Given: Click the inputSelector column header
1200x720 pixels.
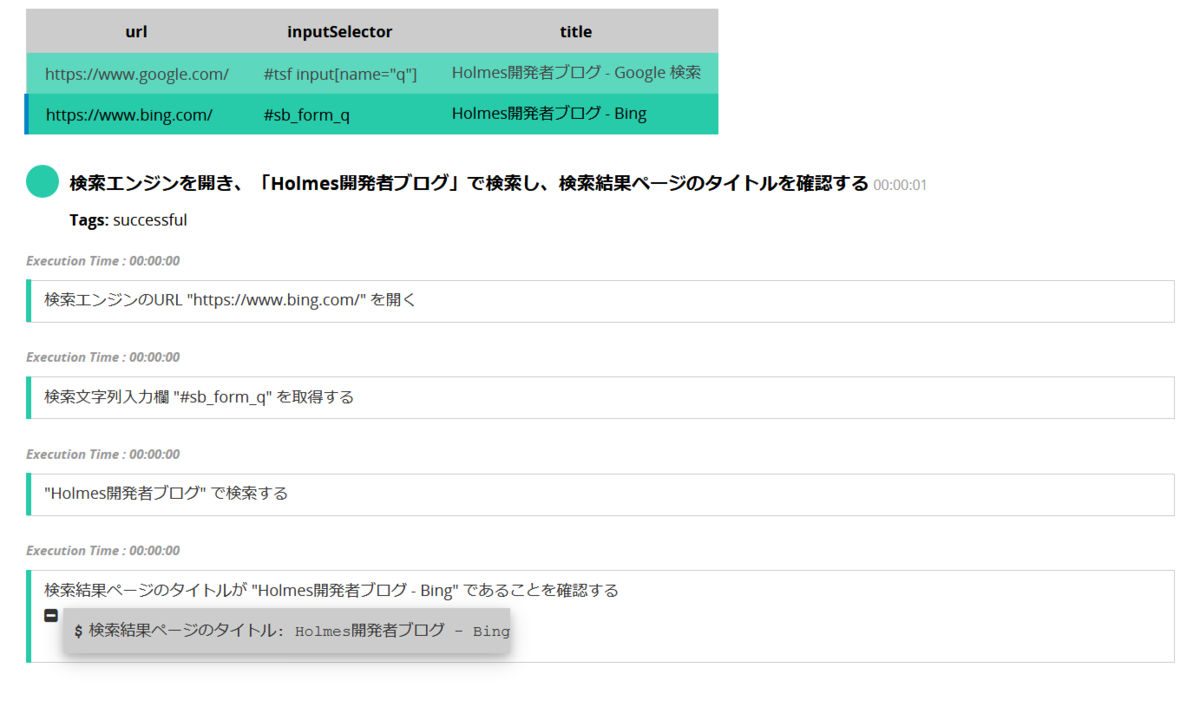Looking at the screenshot, I should point(340,31).
